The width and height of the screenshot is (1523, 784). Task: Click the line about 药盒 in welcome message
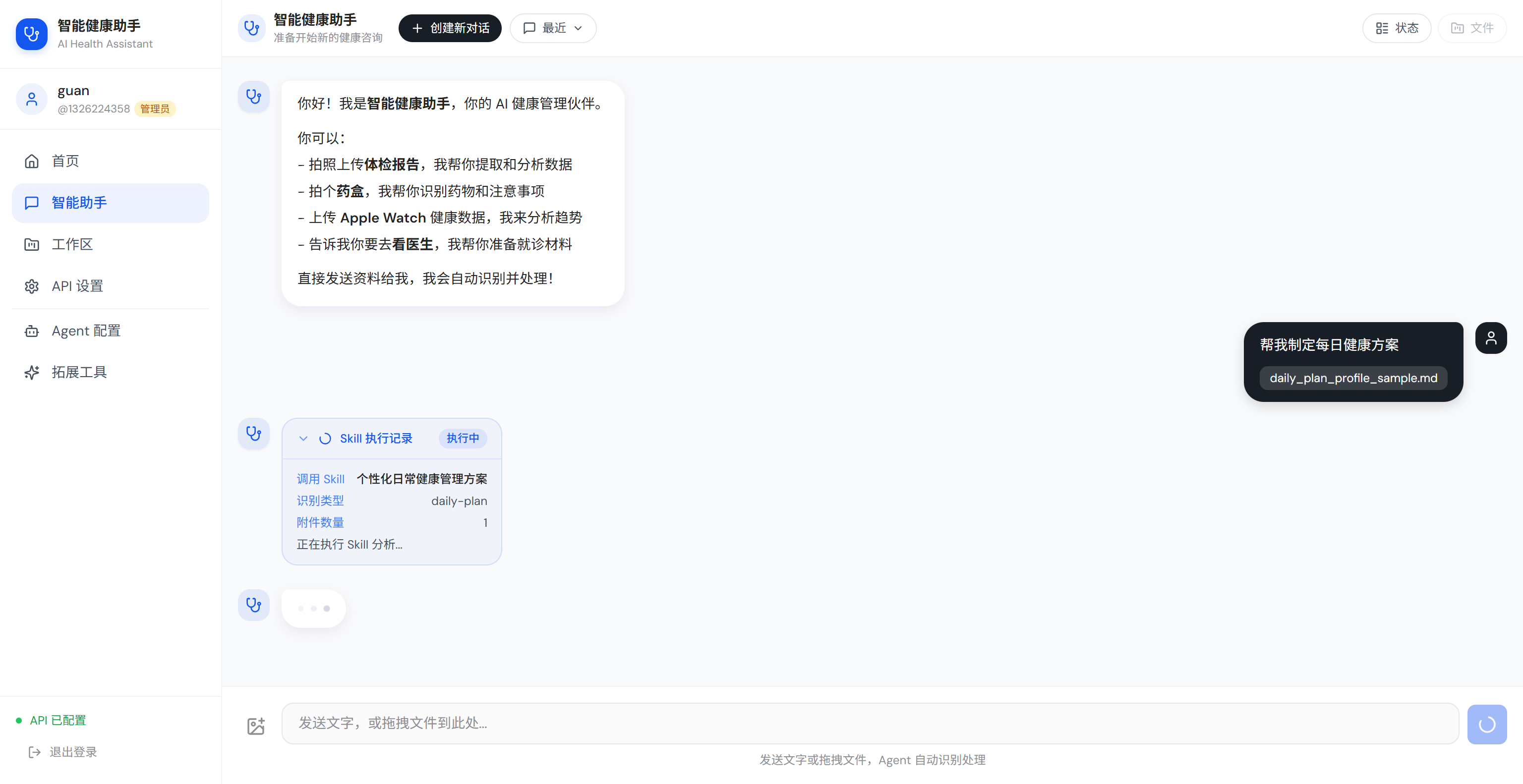click(421, 191)
